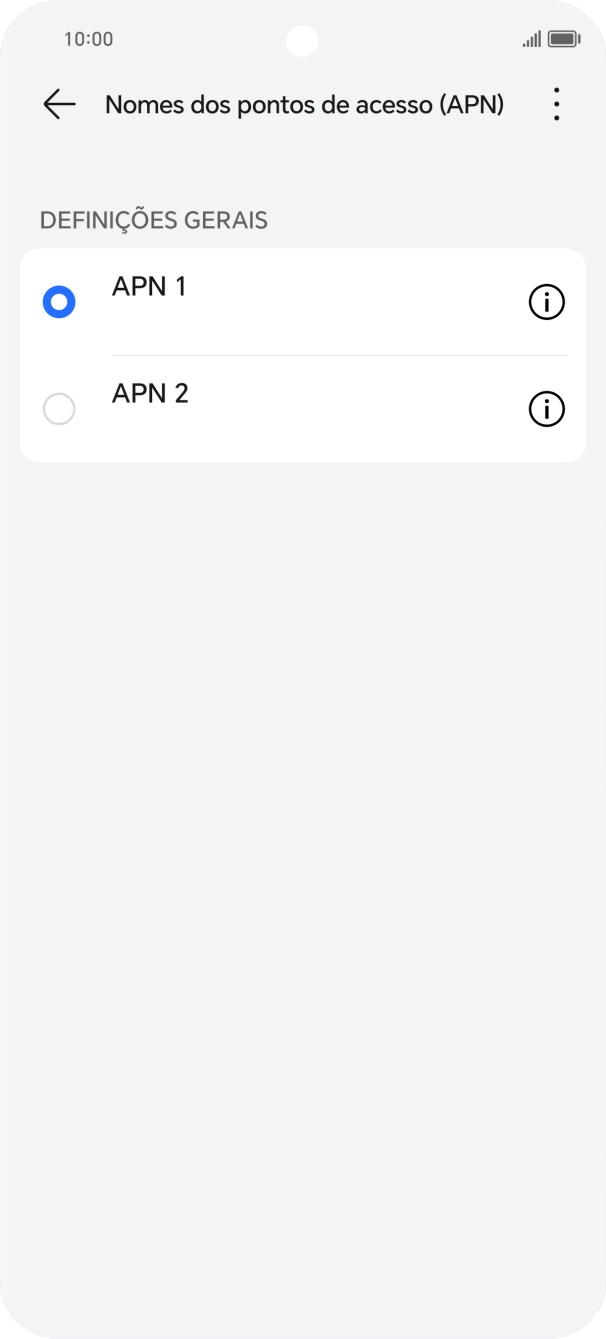The height and width of the screenshot is (1339, 606).
Task: Open APN 1 info details icon
Action: [546, 302]
